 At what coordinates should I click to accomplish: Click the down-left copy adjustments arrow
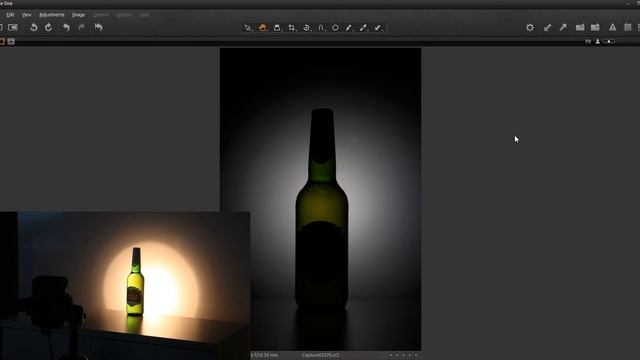click(x=547, y=27)
